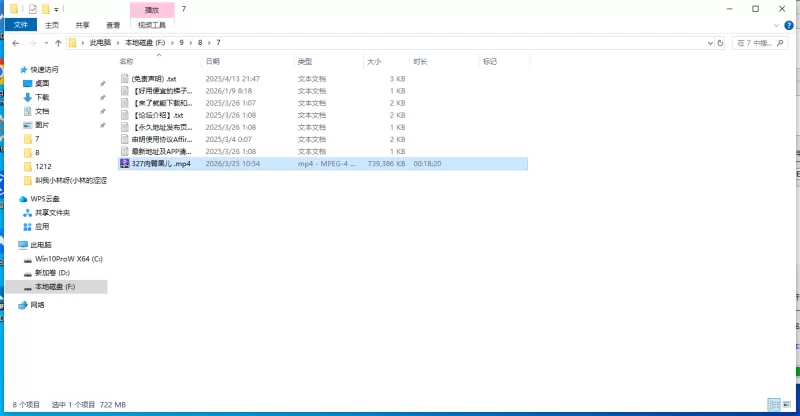This screenshot has height=416, width=800.
Task: Sort by the 名称 column header
Action: (x=126, y=61)
